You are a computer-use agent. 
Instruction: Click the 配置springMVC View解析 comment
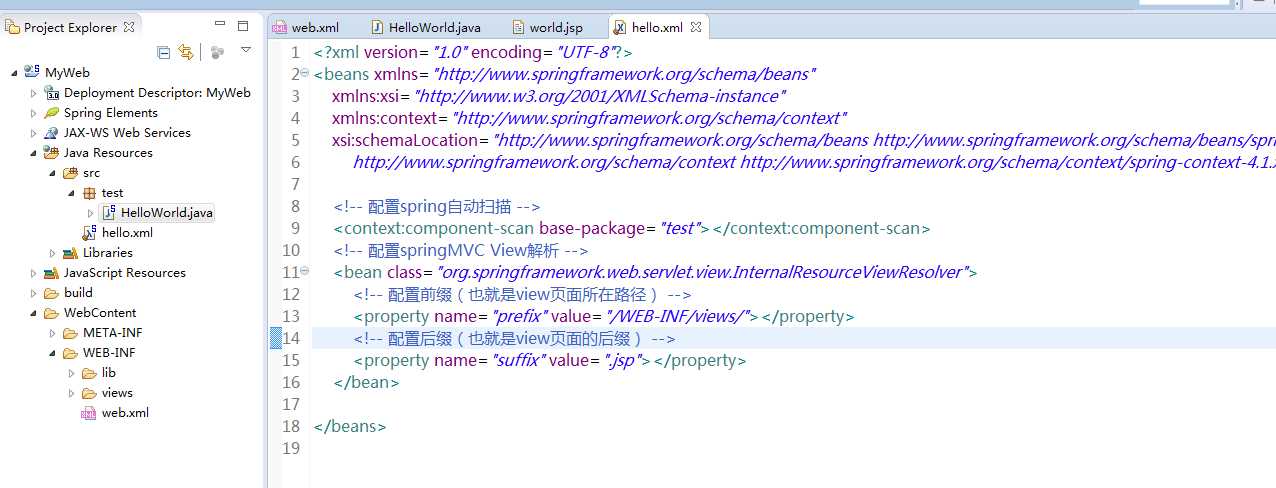point(461,250)
